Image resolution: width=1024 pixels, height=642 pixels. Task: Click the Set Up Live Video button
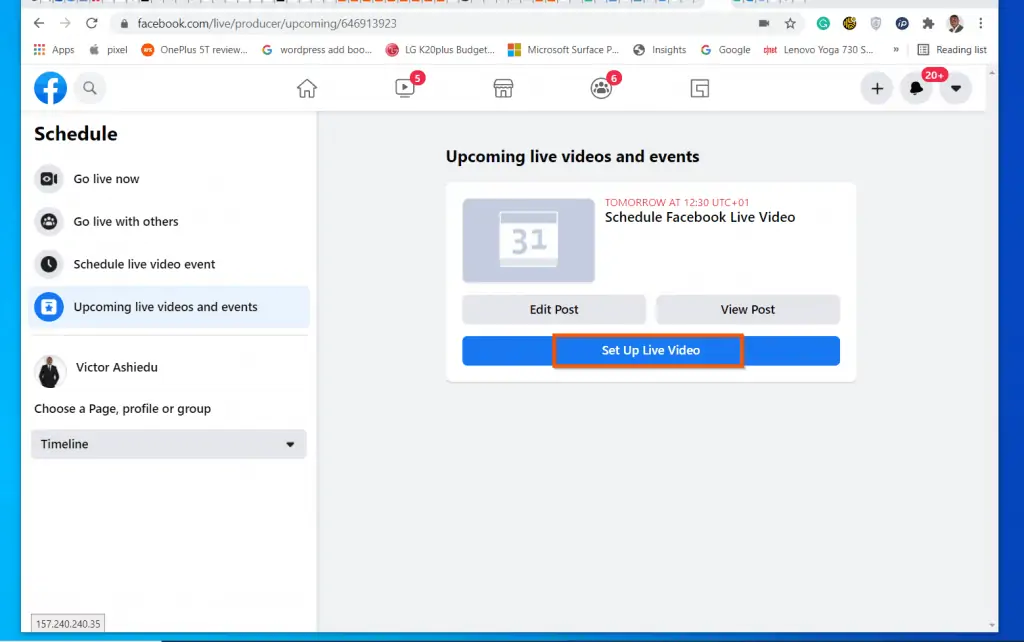650,351
